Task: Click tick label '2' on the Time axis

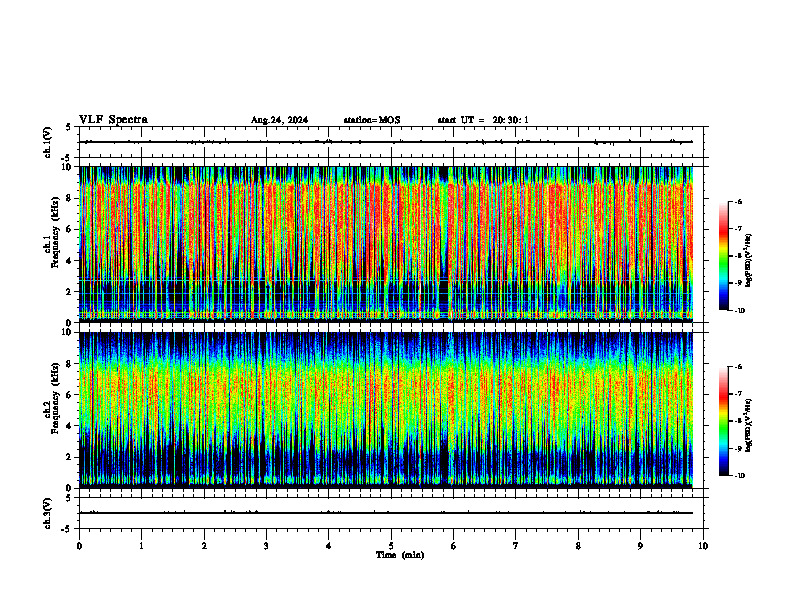Action: 204,546
